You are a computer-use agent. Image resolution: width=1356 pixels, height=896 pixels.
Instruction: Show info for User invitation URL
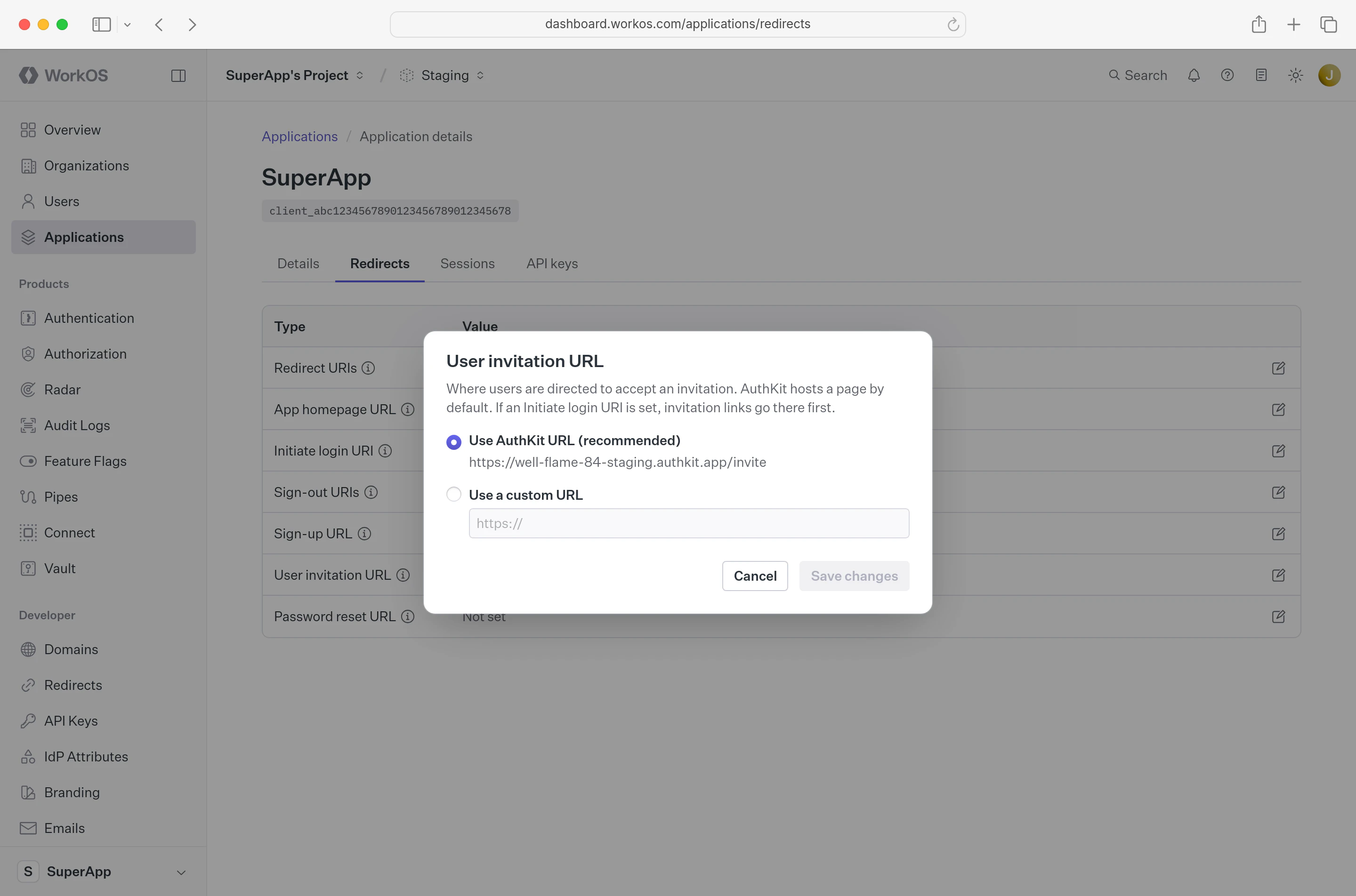click(403, 576)
